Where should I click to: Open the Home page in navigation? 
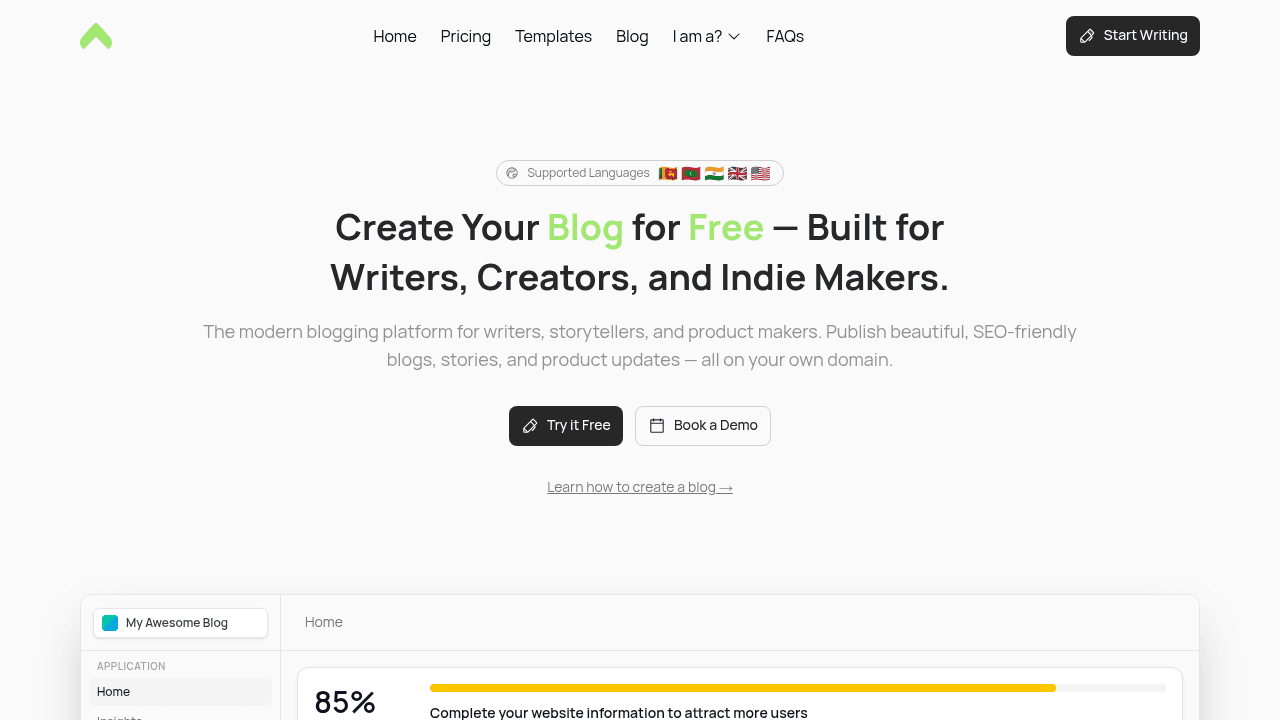pyautogui.click(x=395, y=36)
